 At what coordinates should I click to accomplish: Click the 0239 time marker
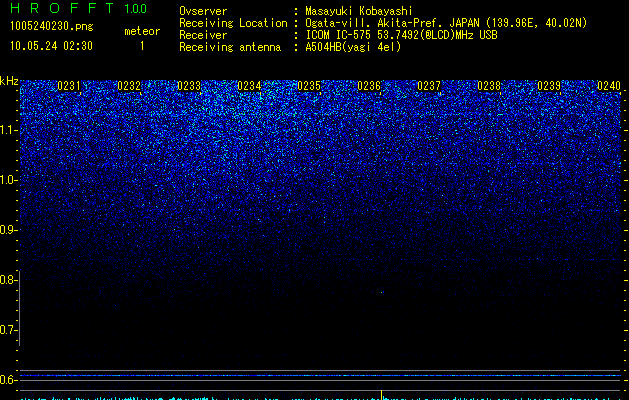pyautogui.click(x=549, y=86)
